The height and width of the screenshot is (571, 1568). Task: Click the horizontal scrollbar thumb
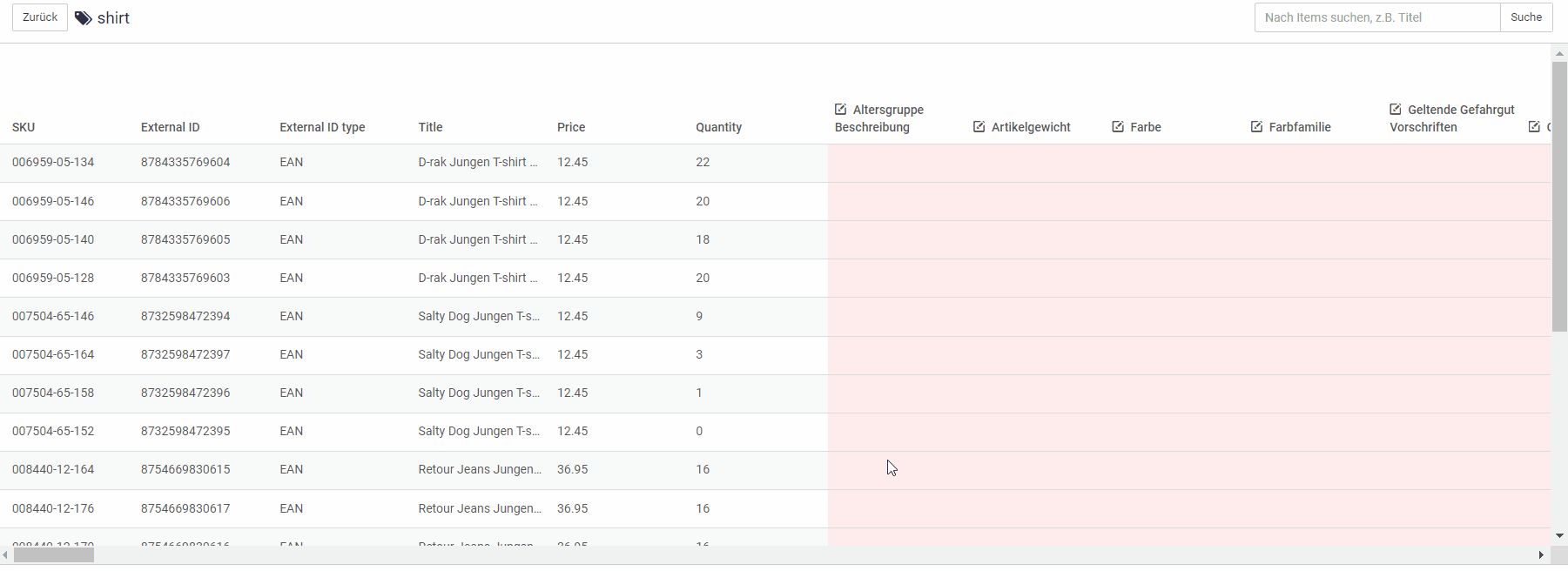coord(54,555)
